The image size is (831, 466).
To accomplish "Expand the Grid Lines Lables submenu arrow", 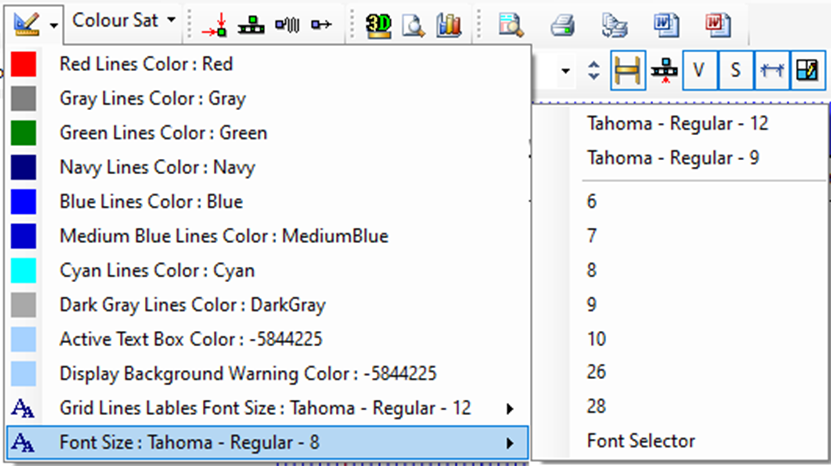I will [x=509, y=409].
